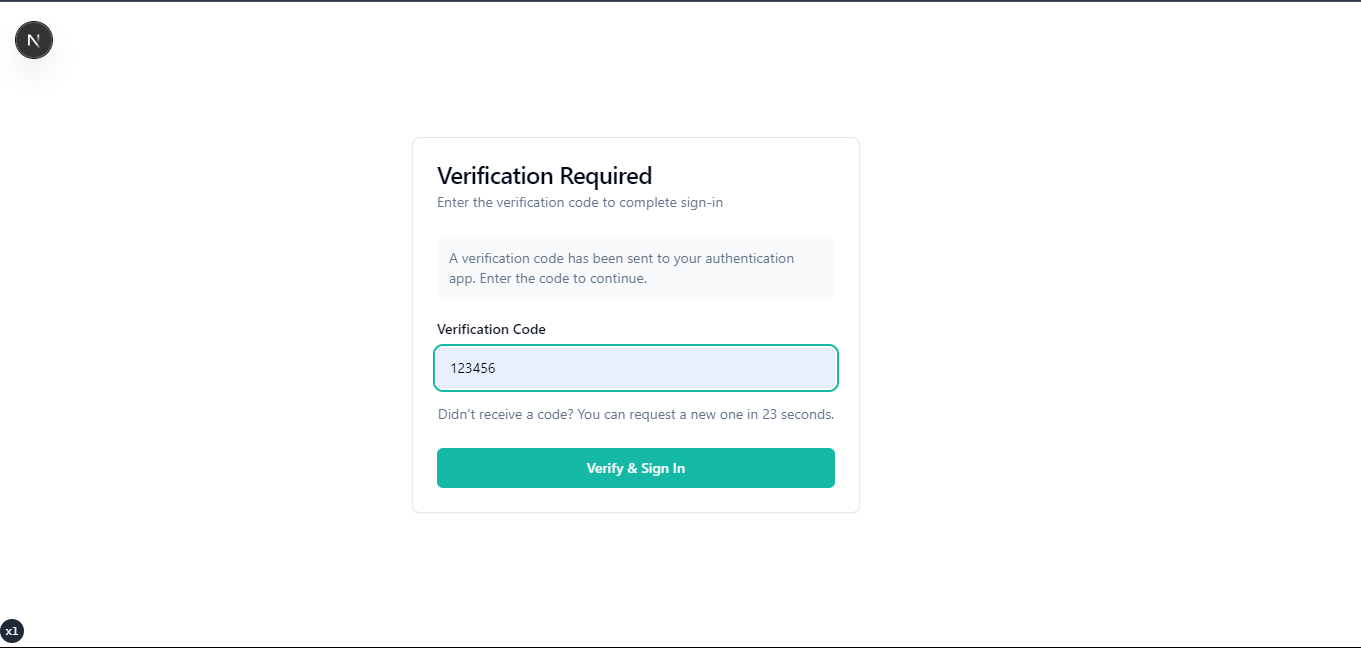The width and height of the screenshot is (1361, 648).
Task: Click the authentication app info message box
Action: (x=635, y=268)
